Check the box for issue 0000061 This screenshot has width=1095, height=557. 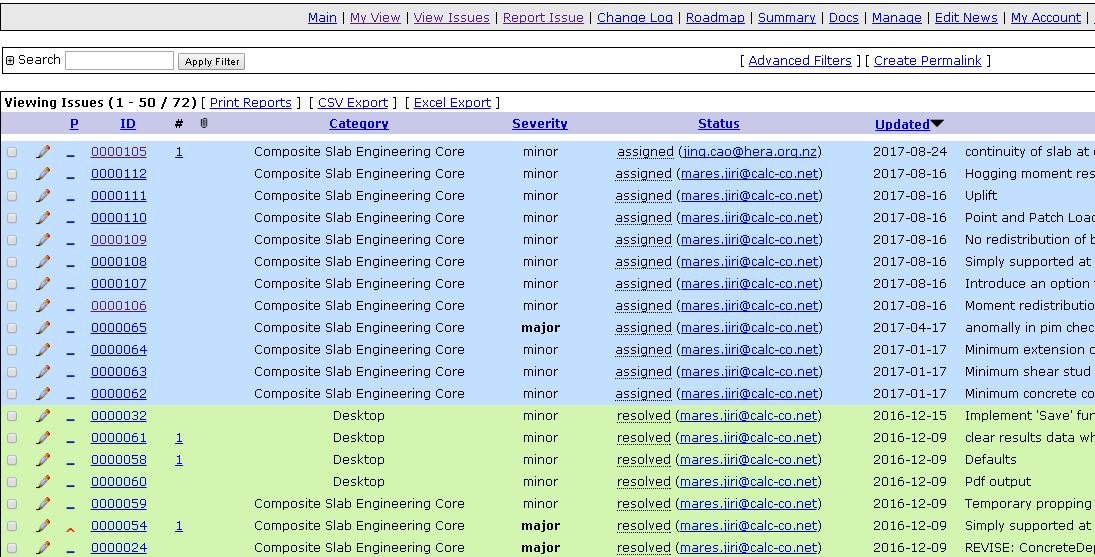(x=12, y=439)
